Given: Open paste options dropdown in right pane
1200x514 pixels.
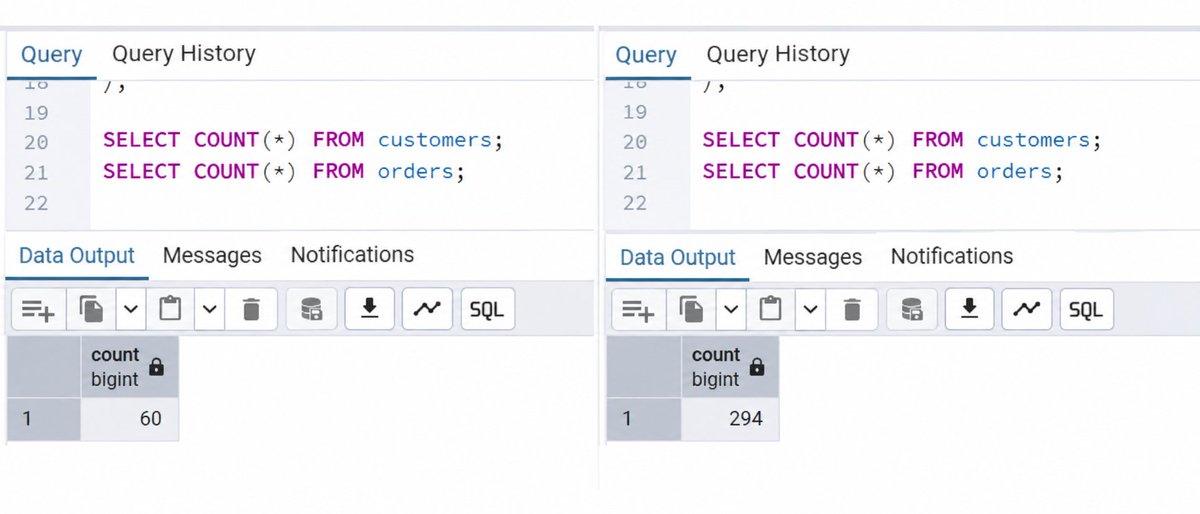Looking at the screenshot, I should (809, 310).
